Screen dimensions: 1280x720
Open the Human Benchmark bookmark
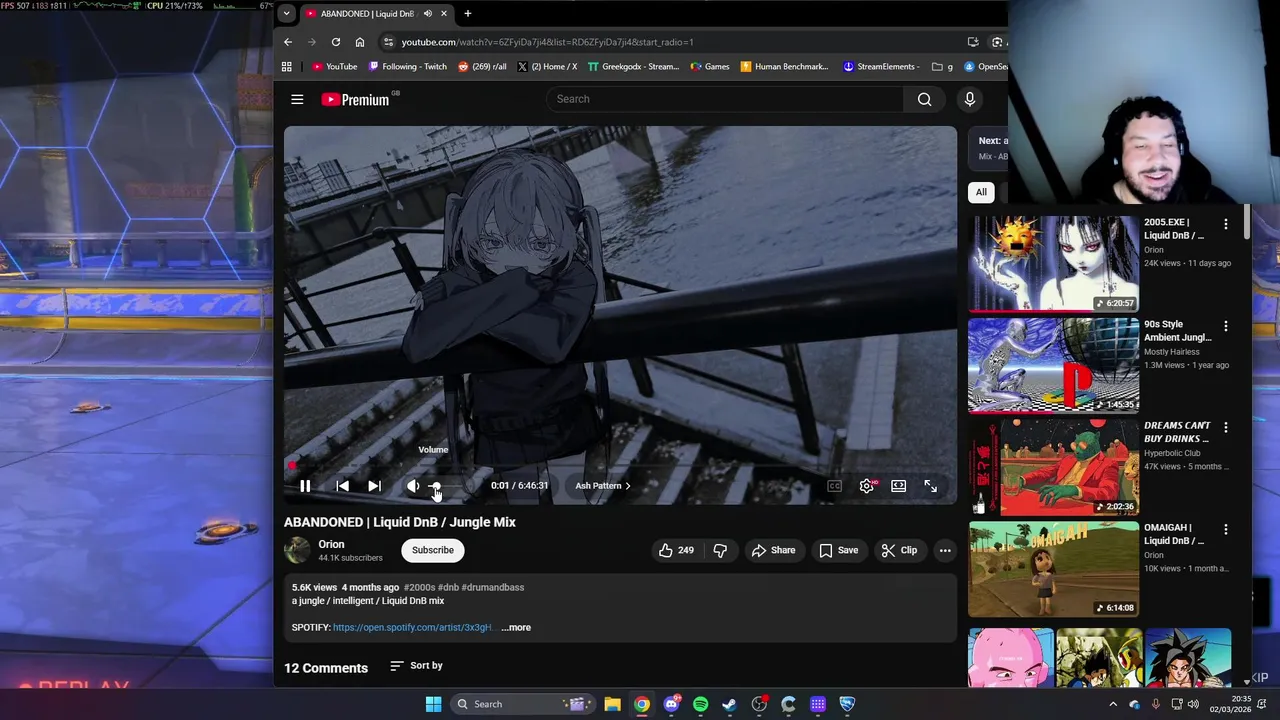tap(785, 67)
